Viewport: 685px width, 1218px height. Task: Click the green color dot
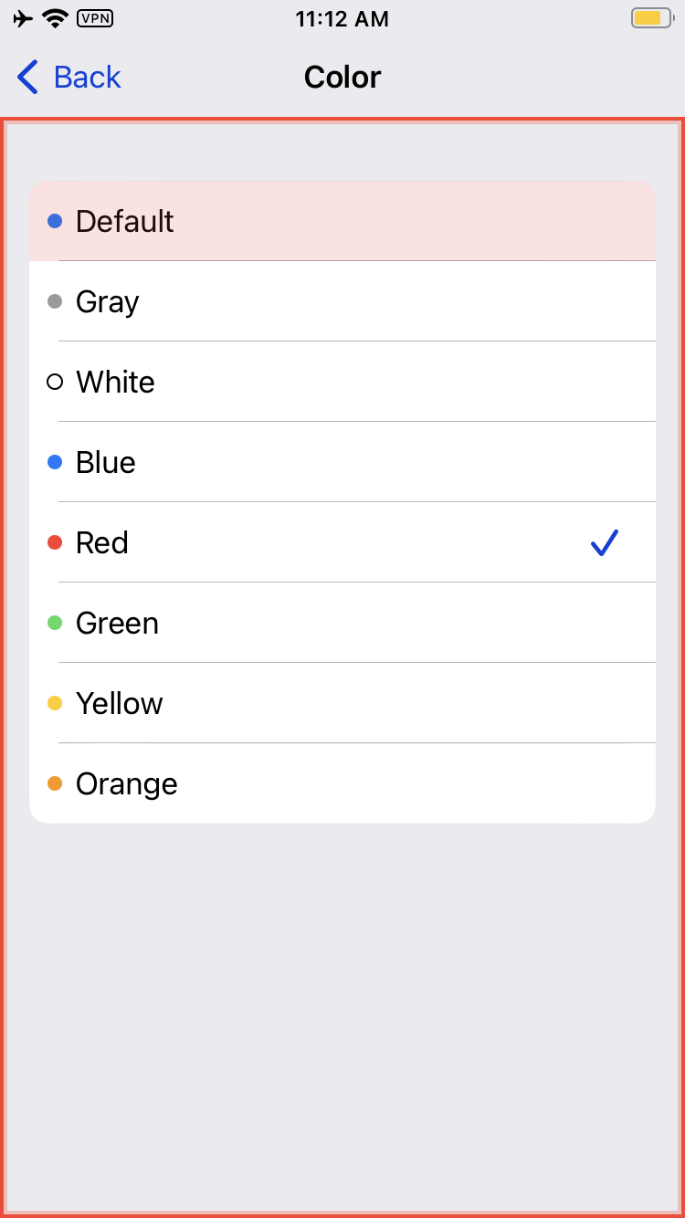tap(55, 623)
